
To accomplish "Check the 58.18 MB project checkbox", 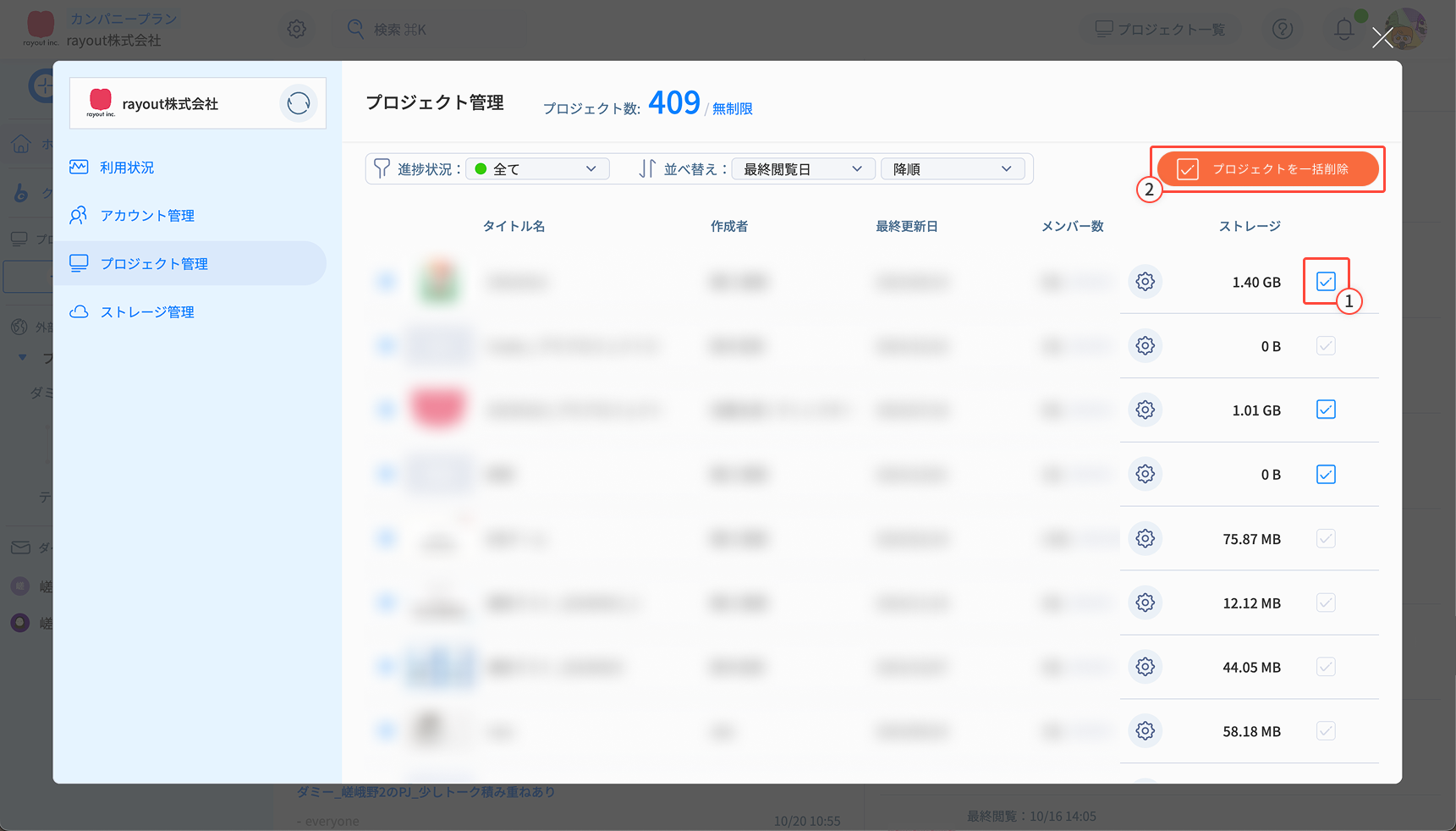I will 1326,731.
